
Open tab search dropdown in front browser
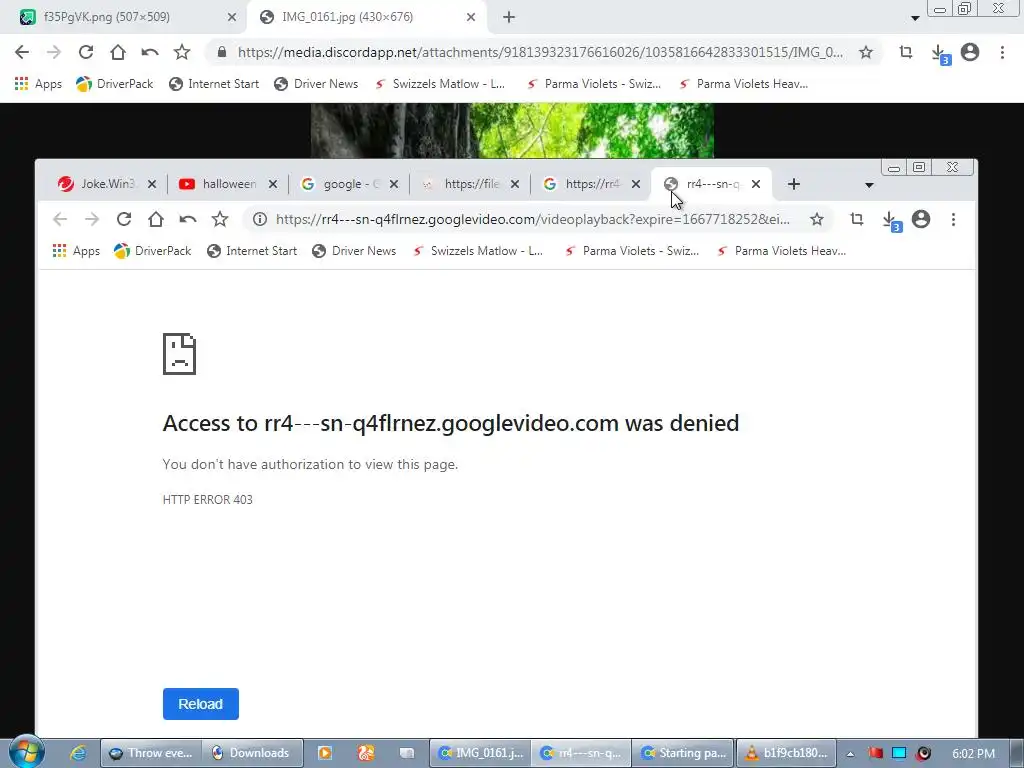[x=869, y=185]
